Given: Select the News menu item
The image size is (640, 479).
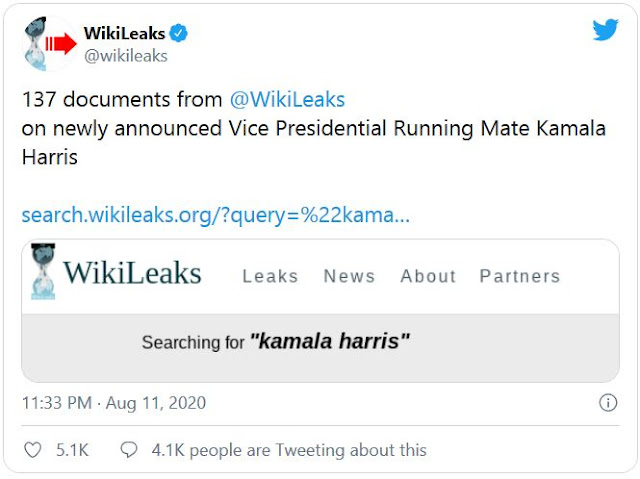Looking at the screenshot, I should pos(349,277).
